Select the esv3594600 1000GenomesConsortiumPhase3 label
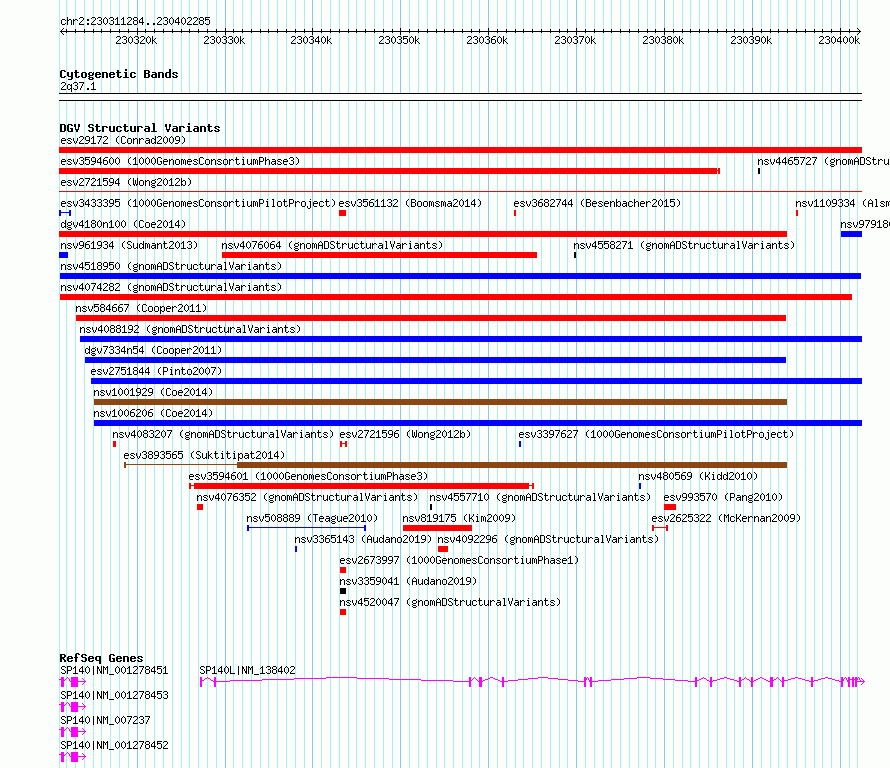The image size is (890, 768). 180,161
